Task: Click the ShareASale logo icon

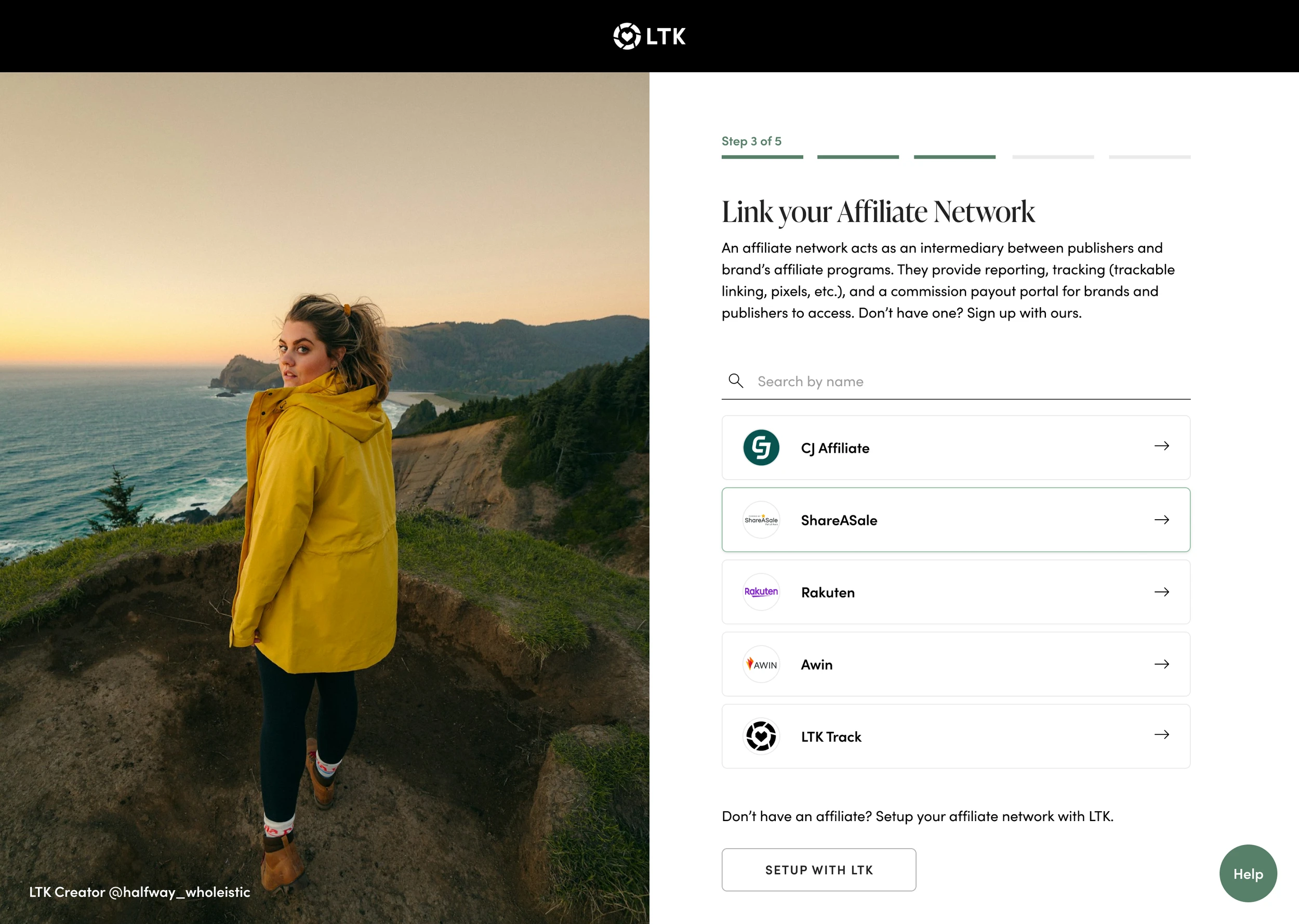Action: click(761, 520)
